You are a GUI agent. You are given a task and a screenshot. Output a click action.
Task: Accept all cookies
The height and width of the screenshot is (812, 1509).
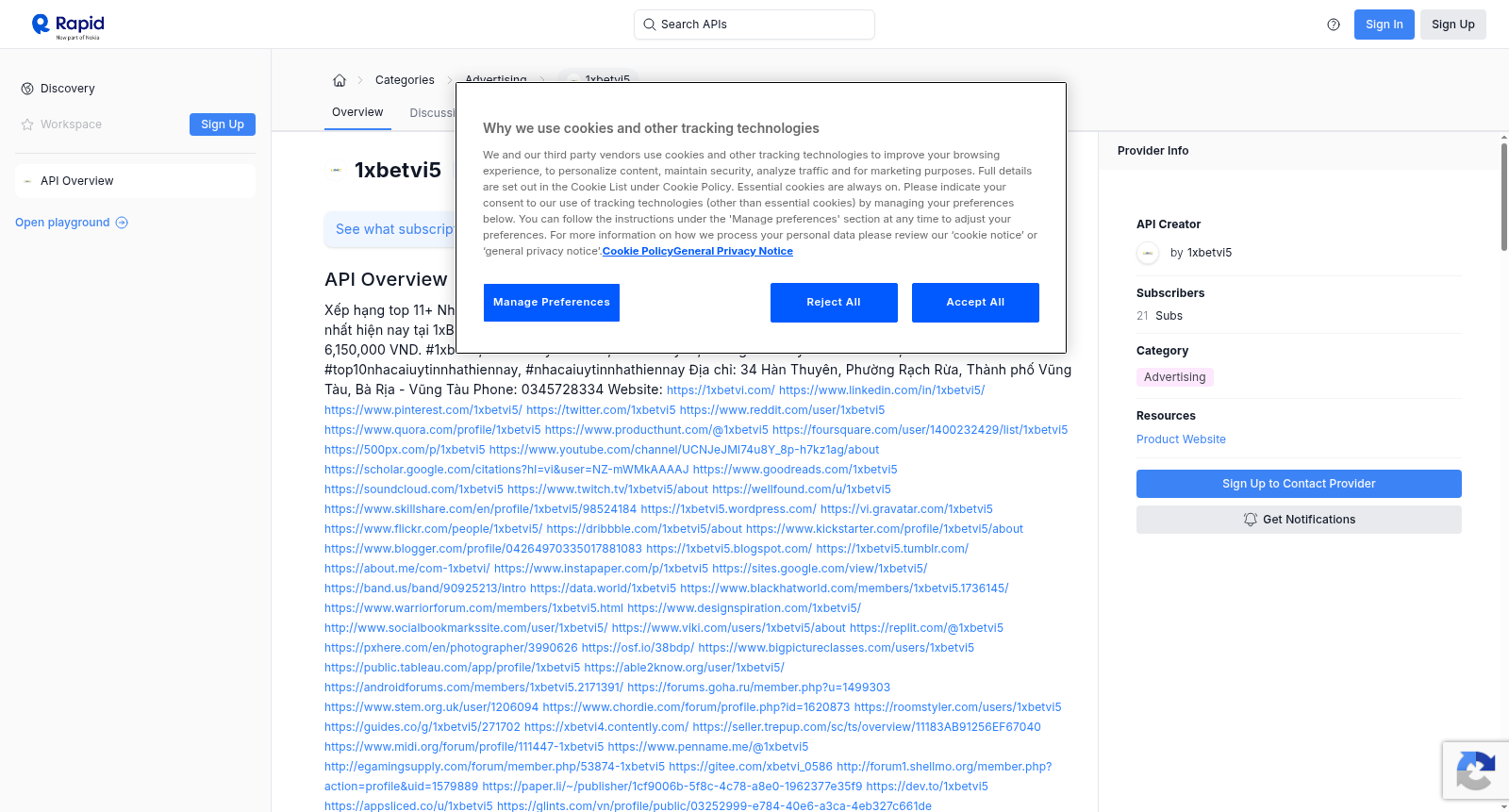pos(975,303)
